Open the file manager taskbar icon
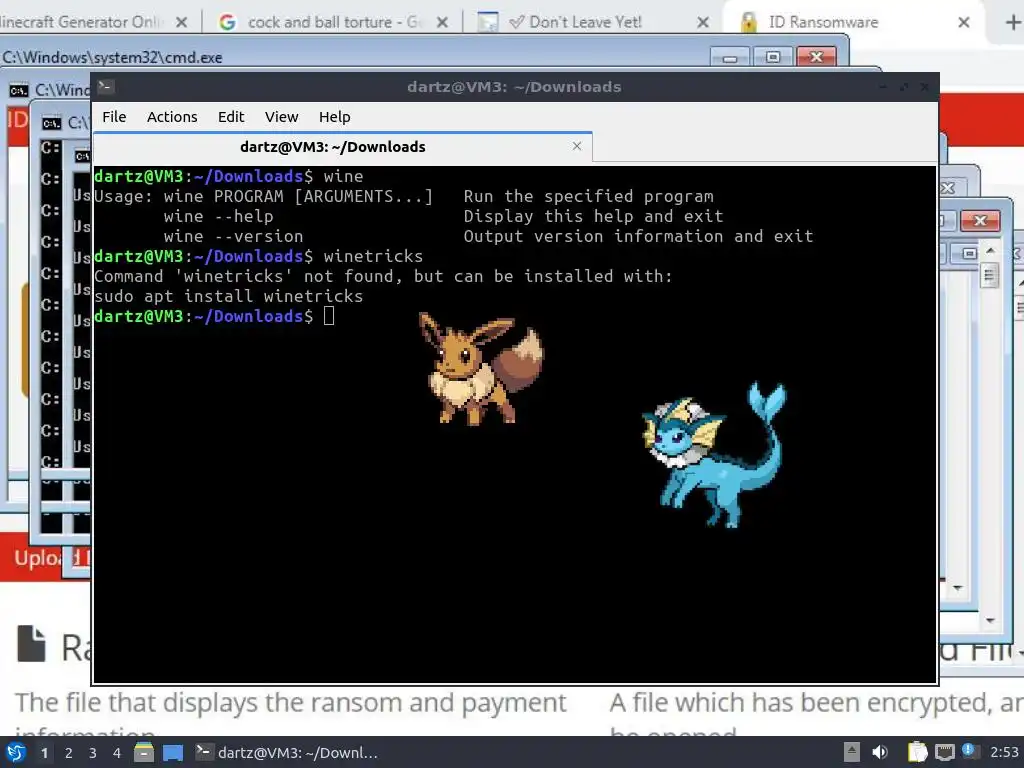The image size is (1024, 768). (144, 753)
